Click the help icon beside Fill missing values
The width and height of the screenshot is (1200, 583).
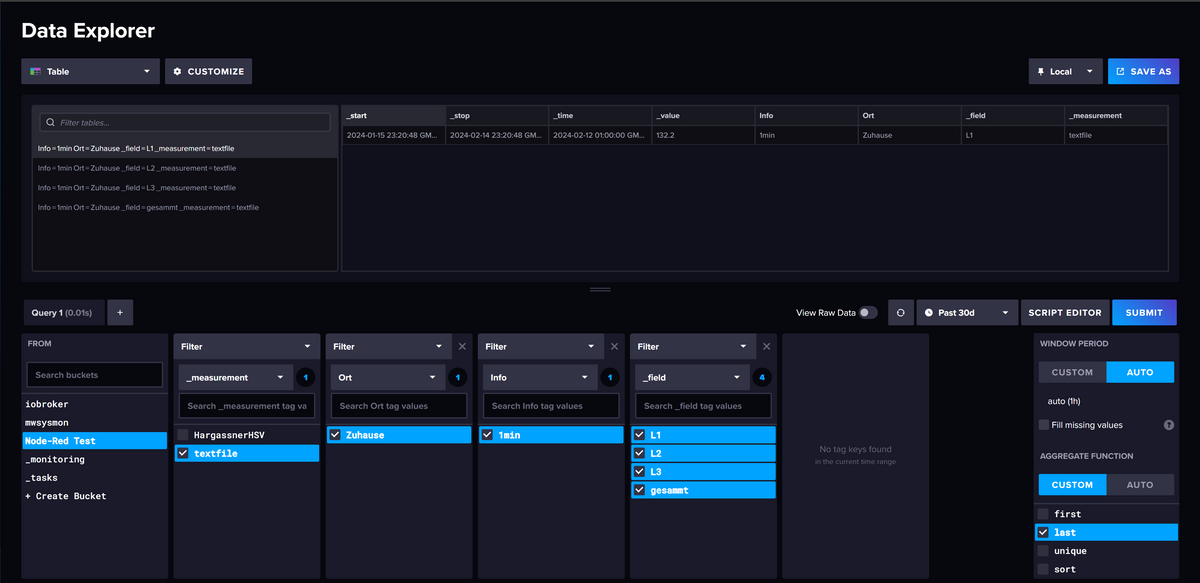click(1168, 425)
